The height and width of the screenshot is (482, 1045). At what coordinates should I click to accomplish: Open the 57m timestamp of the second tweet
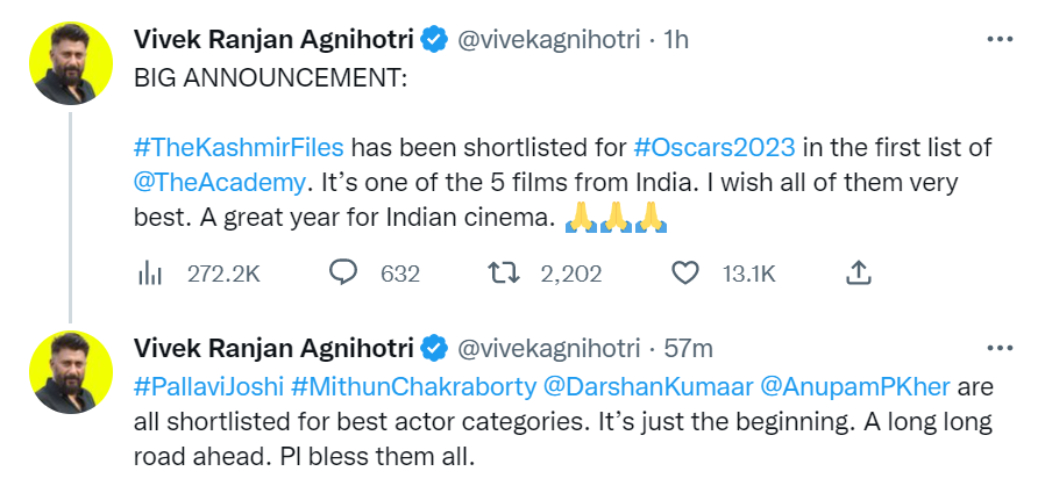click(x=688, y=348)
